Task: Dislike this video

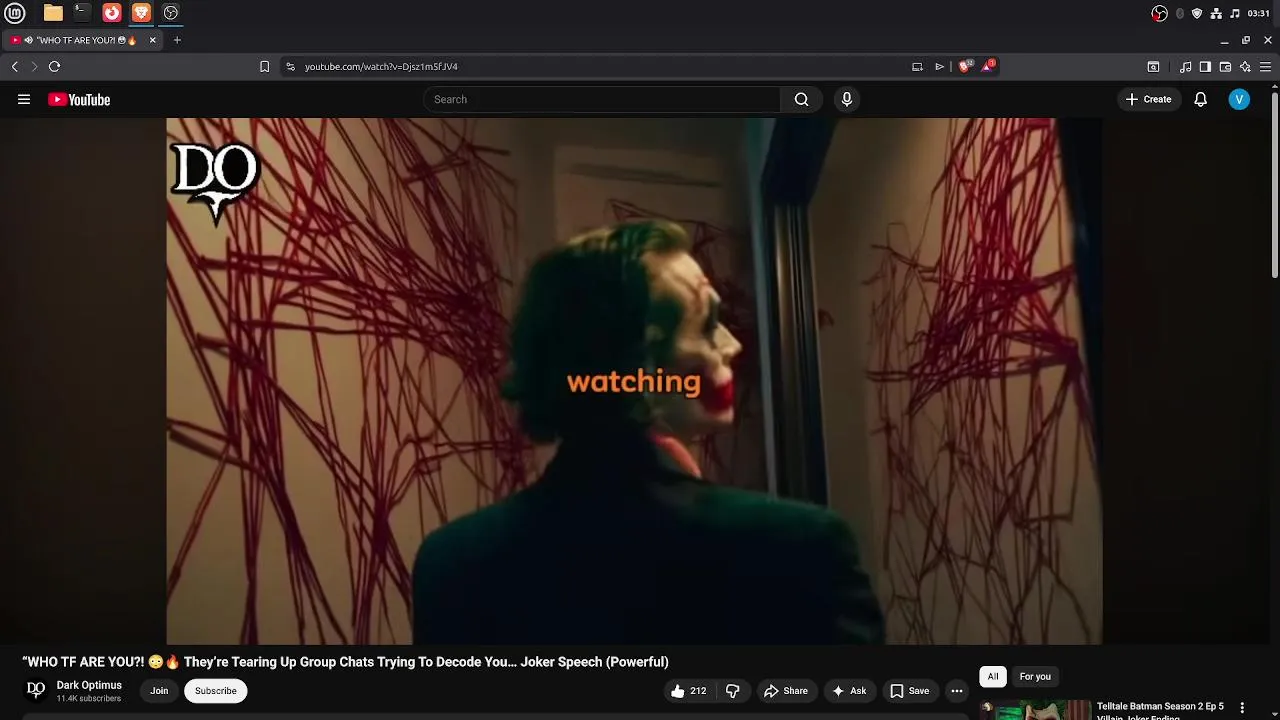Action: 733,691
